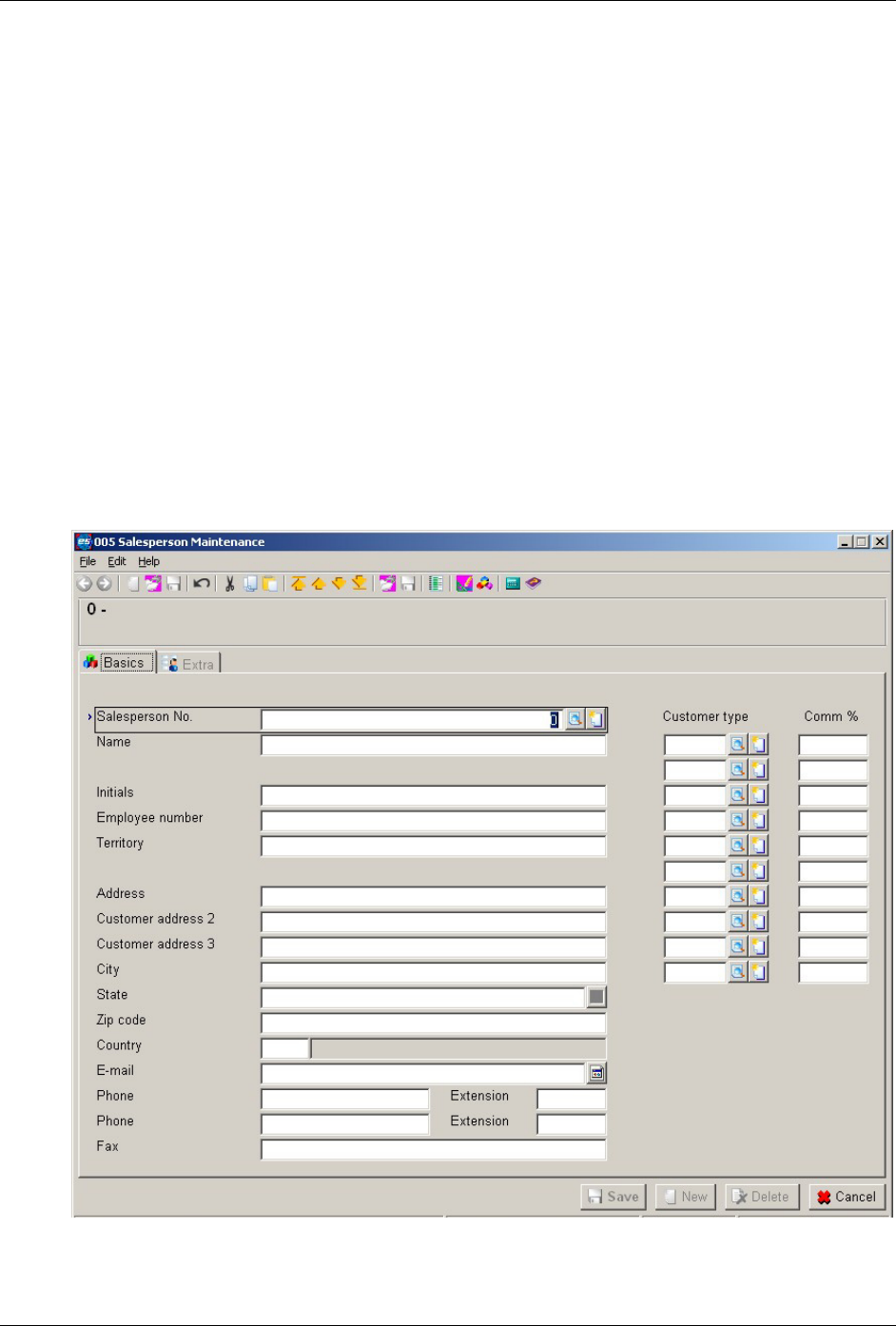The image size is (896, 1326).
Task: Click the magenta pencil customize icon
Action: [x=464, y=584]
